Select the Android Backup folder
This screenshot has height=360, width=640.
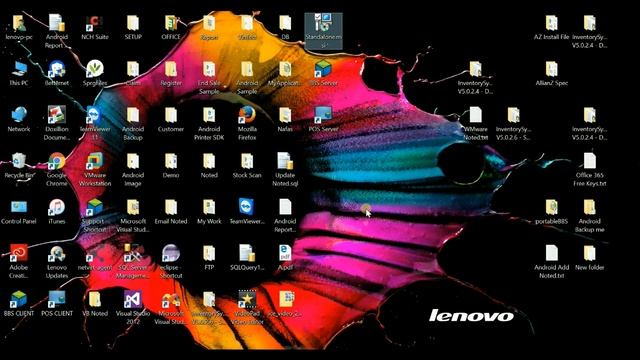(133, 116)
